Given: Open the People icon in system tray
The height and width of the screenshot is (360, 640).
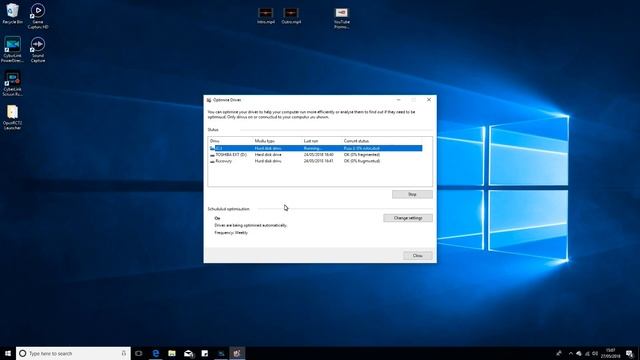Looking at the screenshot, I should tap(559, 353).
